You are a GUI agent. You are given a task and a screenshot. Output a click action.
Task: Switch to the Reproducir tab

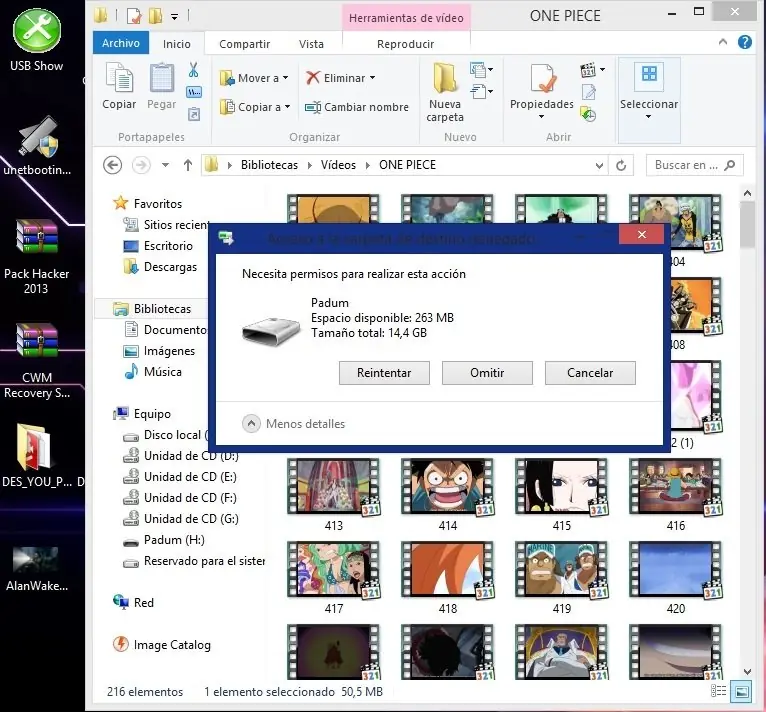(x=405, y=44)
